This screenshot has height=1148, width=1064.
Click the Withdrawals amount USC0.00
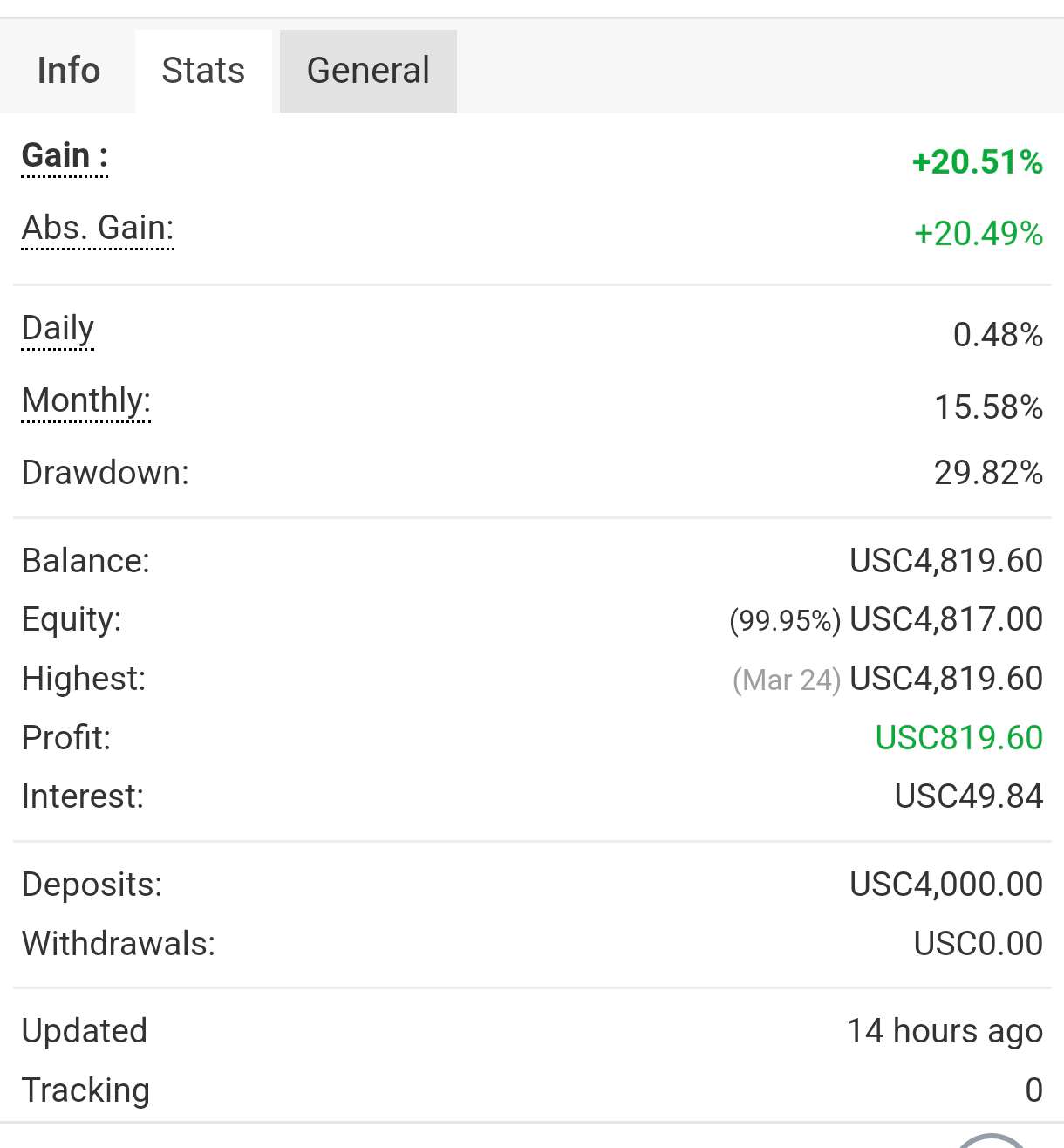(x=978, y=944)
